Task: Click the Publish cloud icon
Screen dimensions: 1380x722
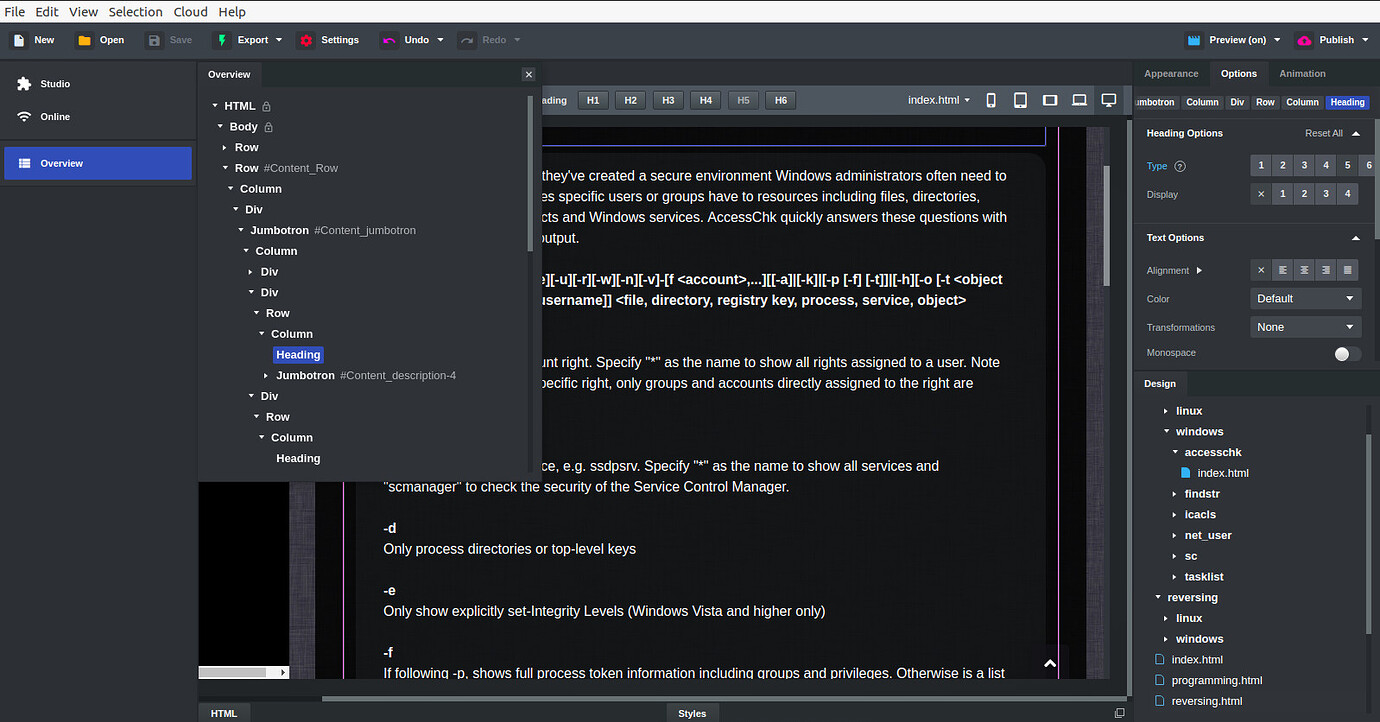Action: [1304, 40]
